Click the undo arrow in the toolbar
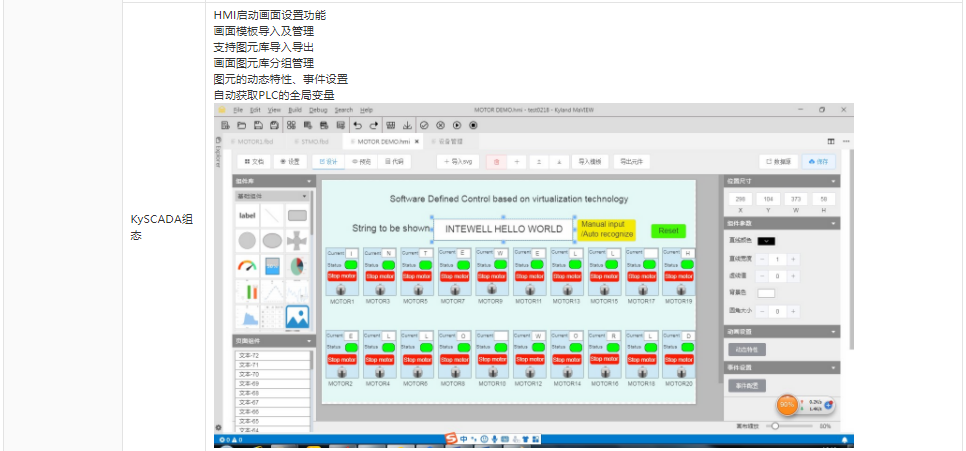 tap(357, 126)
